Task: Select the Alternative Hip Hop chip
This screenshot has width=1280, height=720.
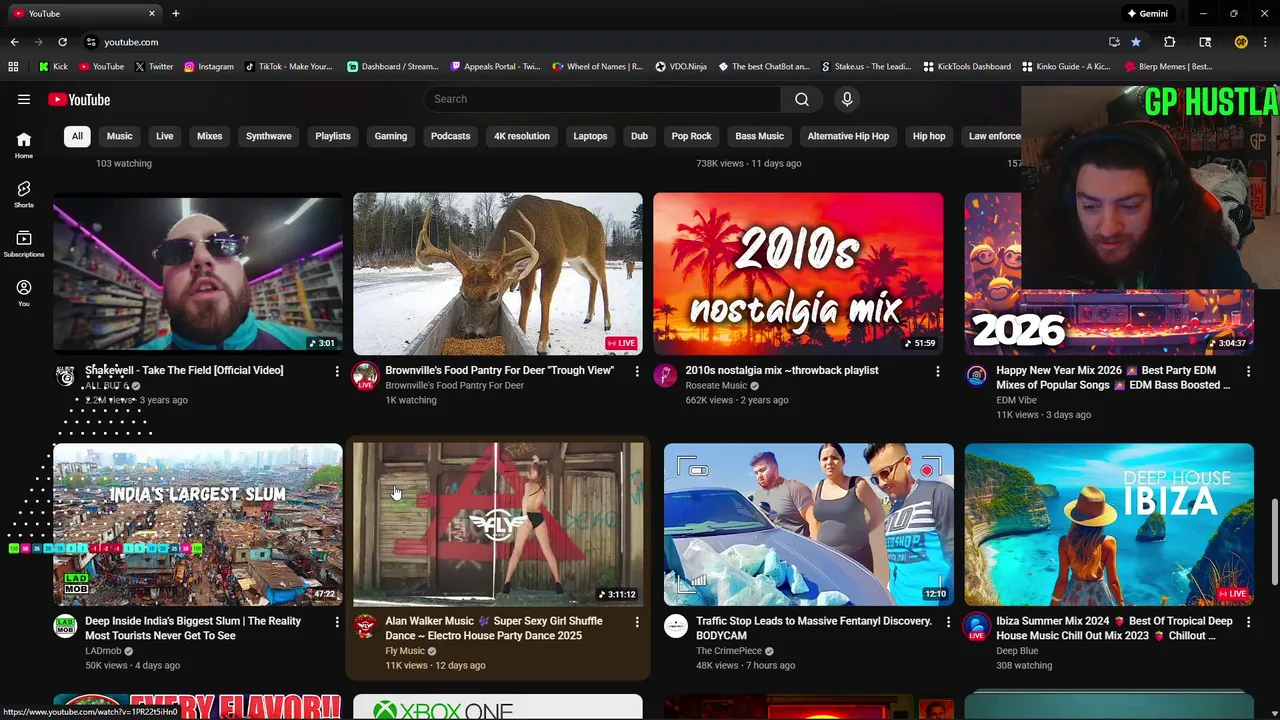Action: pos(848,136)
